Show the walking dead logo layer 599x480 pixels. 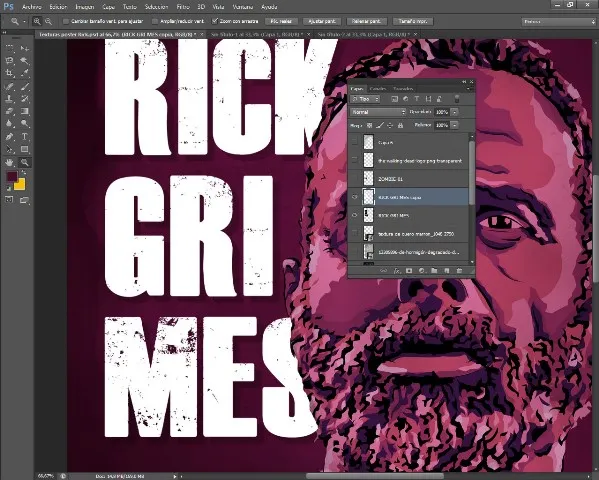(355, 161)
